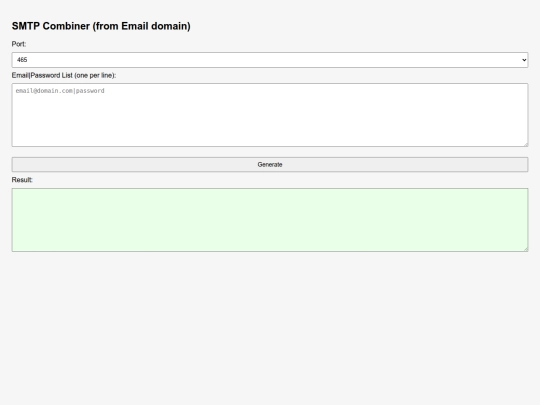
Task: Click the "Result:" label
Action: [22, 180]
